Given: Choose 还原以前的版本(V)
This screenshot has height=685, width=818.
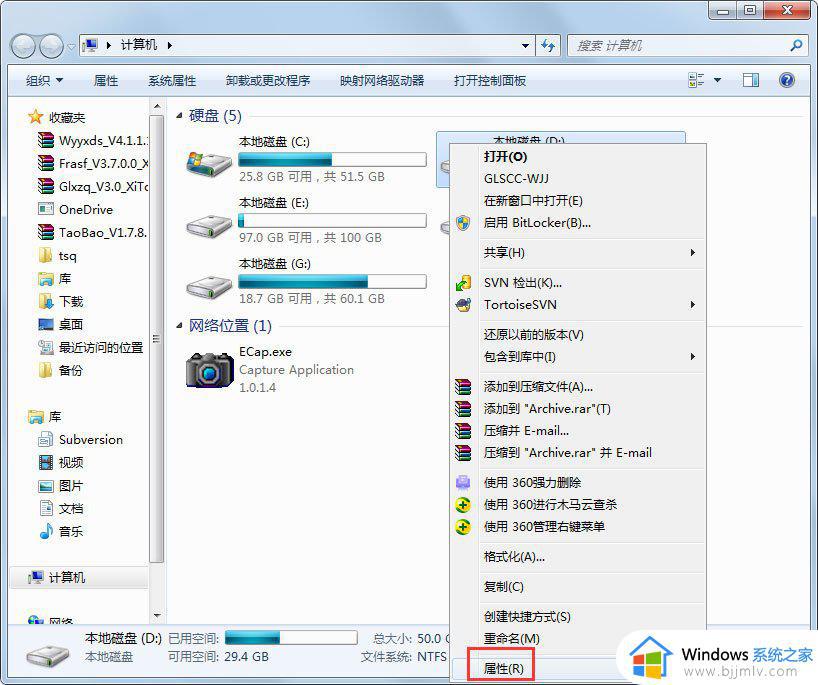Looking at the screenshot, I should coord(578,334).
